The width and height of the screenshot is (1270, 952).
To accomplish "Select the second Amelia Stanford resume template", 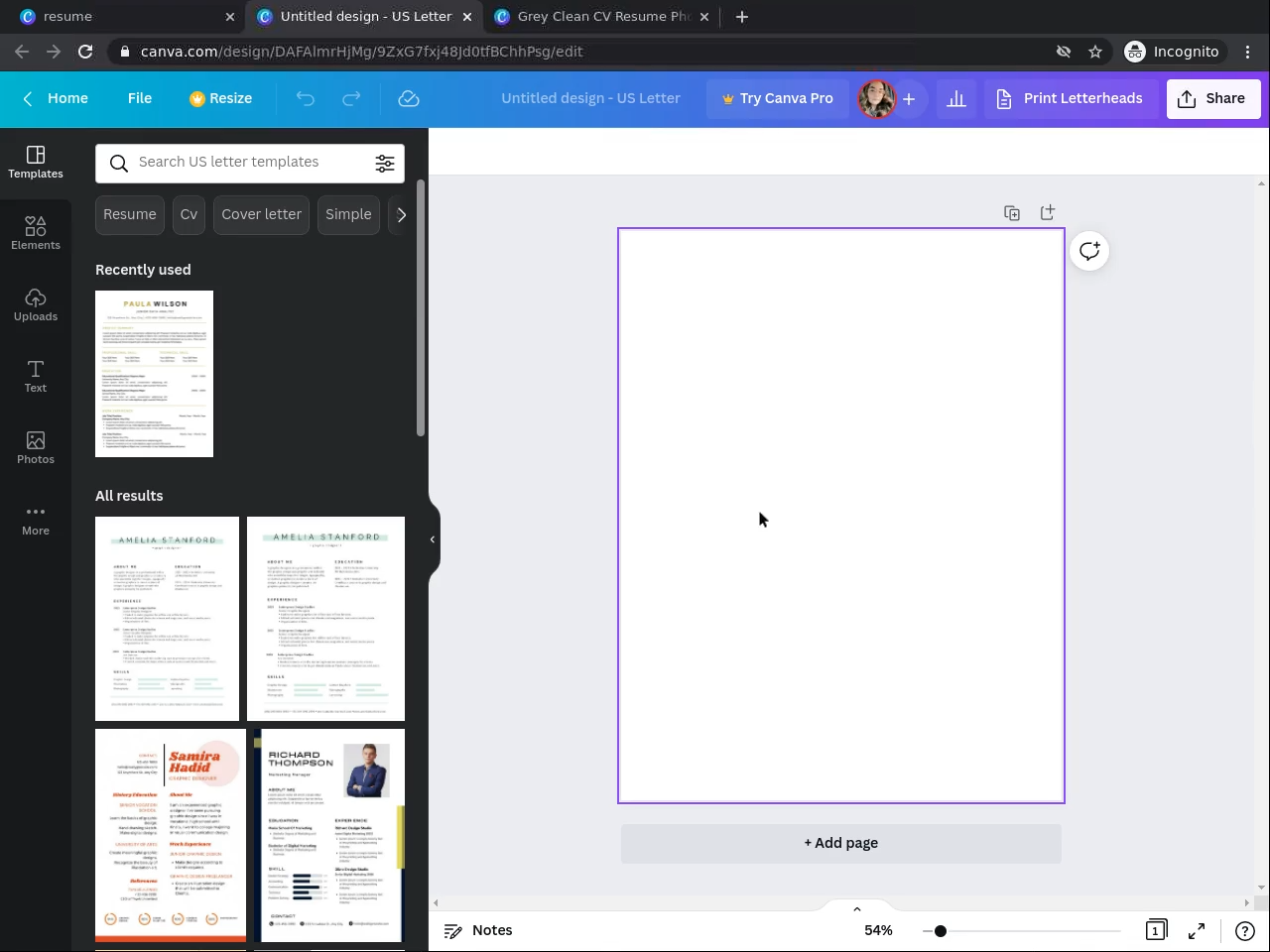I will click(325, 619).
